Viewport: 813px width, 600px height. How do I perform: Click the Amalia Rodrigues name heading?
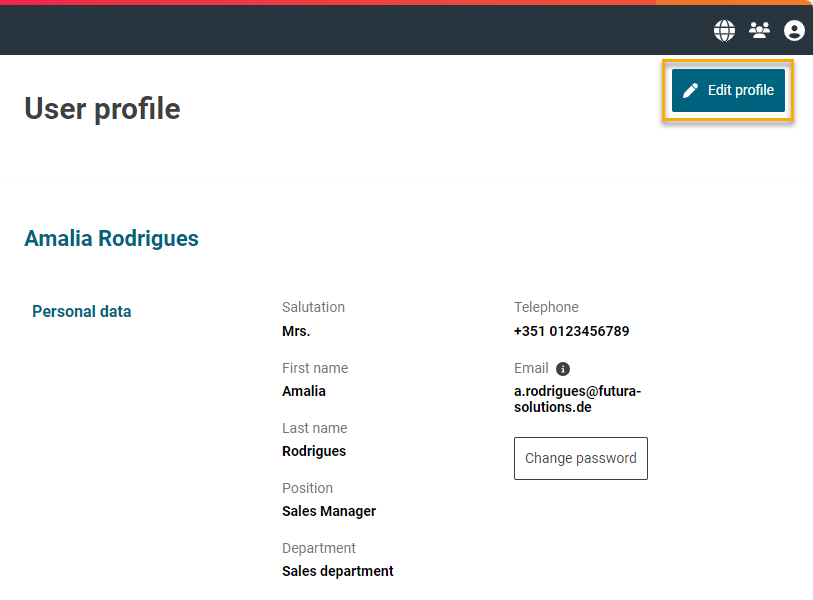click(111, 238)
